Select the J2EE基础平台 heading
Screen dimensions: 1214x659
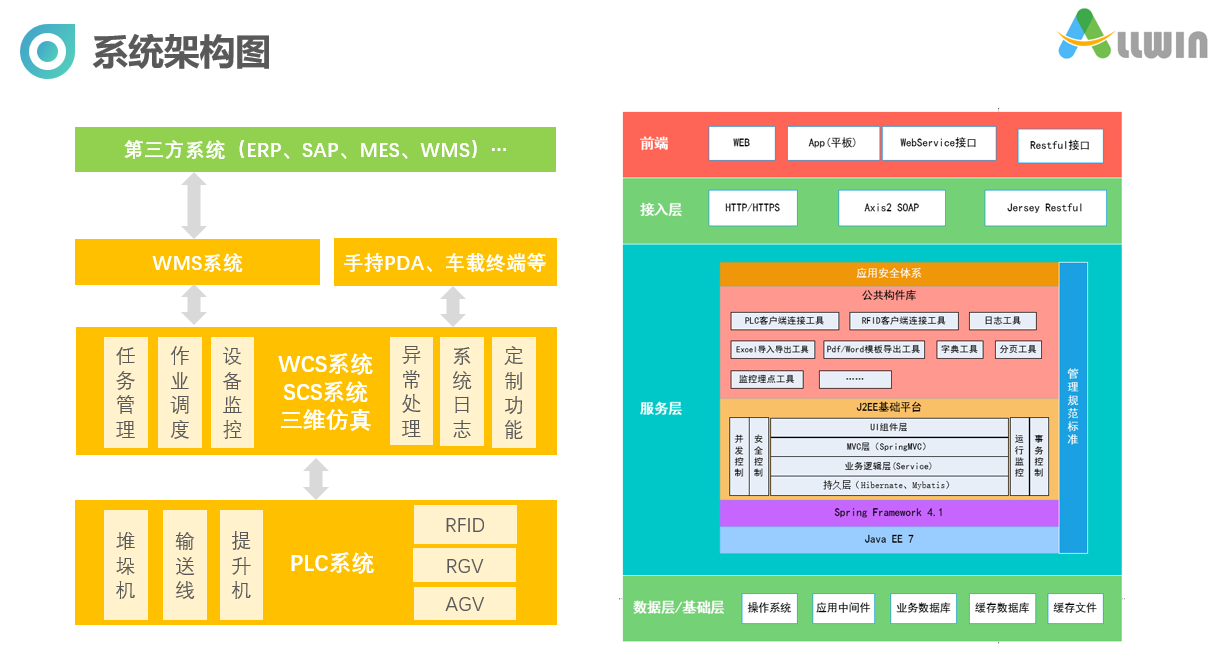tap(889, 407)
